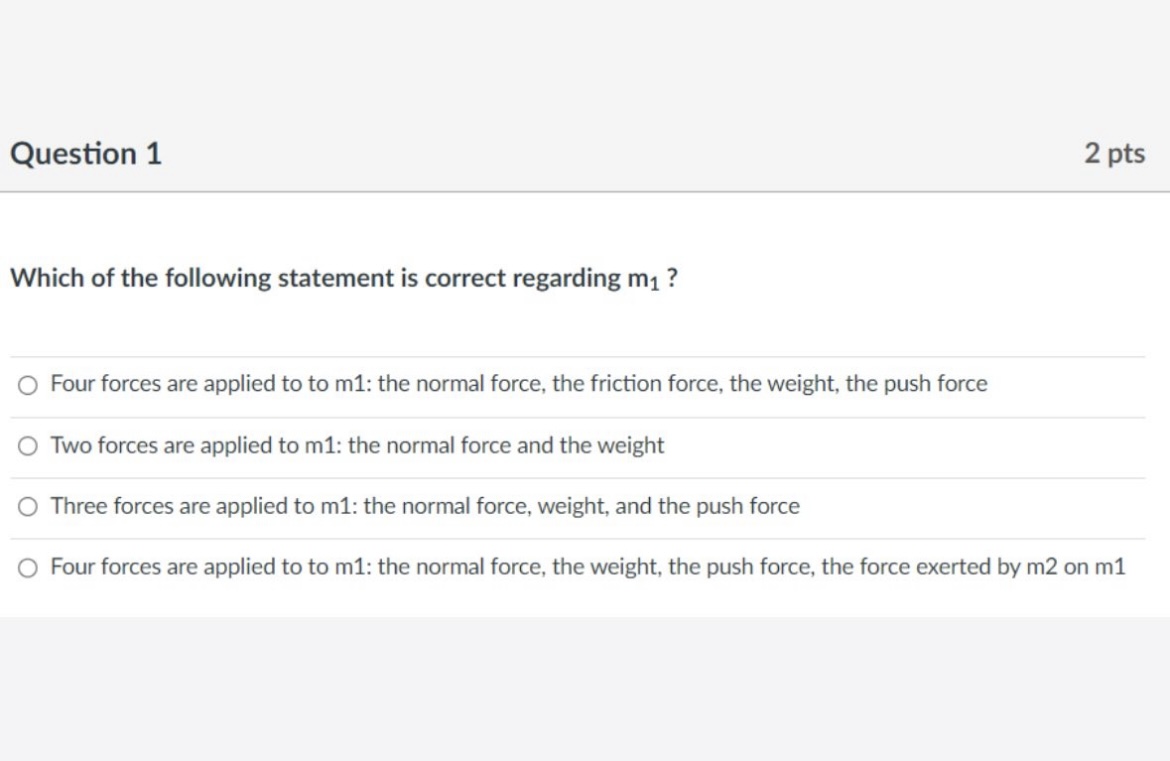1170x761 pixels.
Task: Click the Question 1 header bar
Action: coord(585,153)
